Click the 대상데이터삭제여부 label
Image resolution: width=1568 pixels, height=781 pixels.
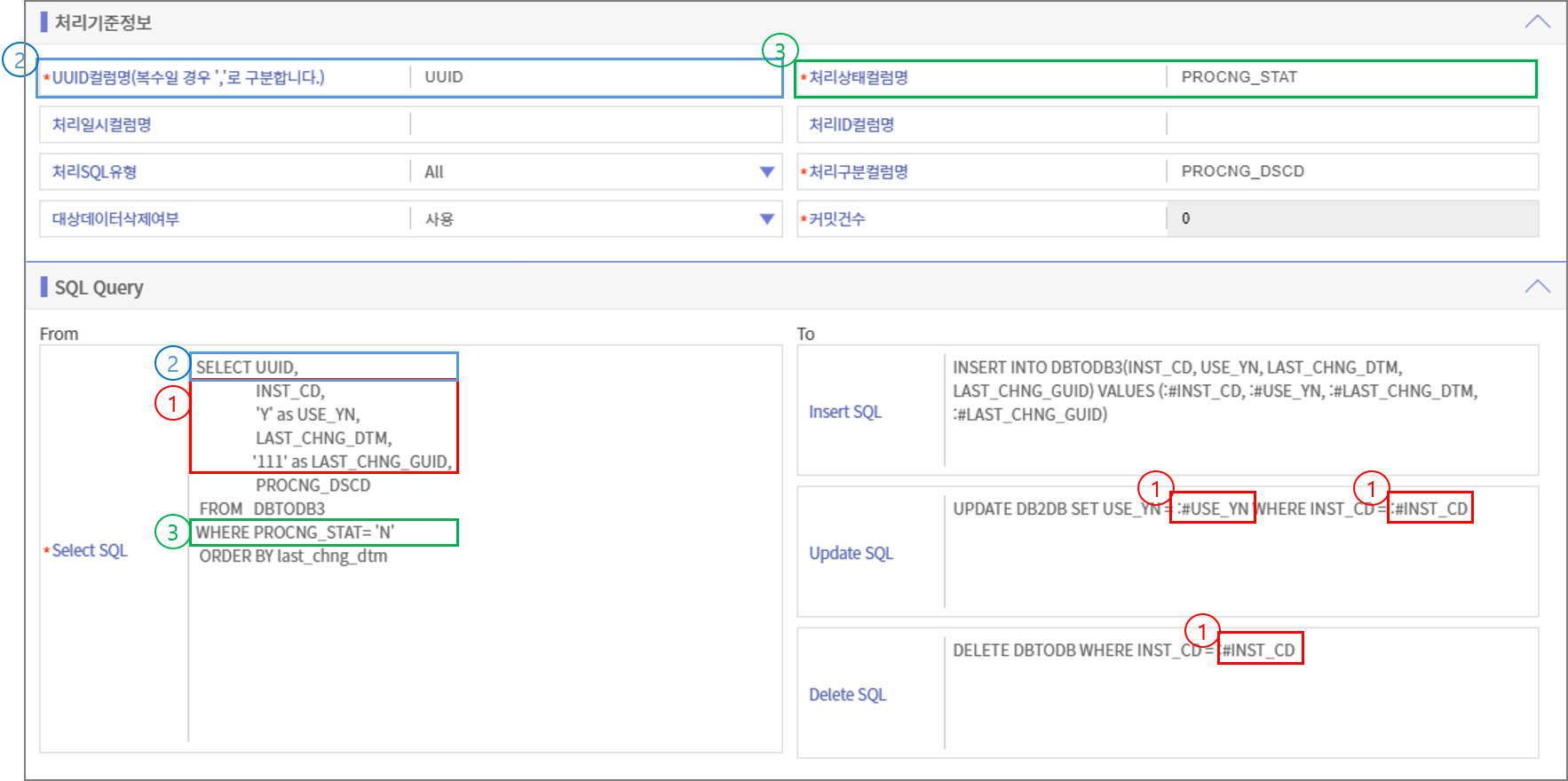point(115,219)
